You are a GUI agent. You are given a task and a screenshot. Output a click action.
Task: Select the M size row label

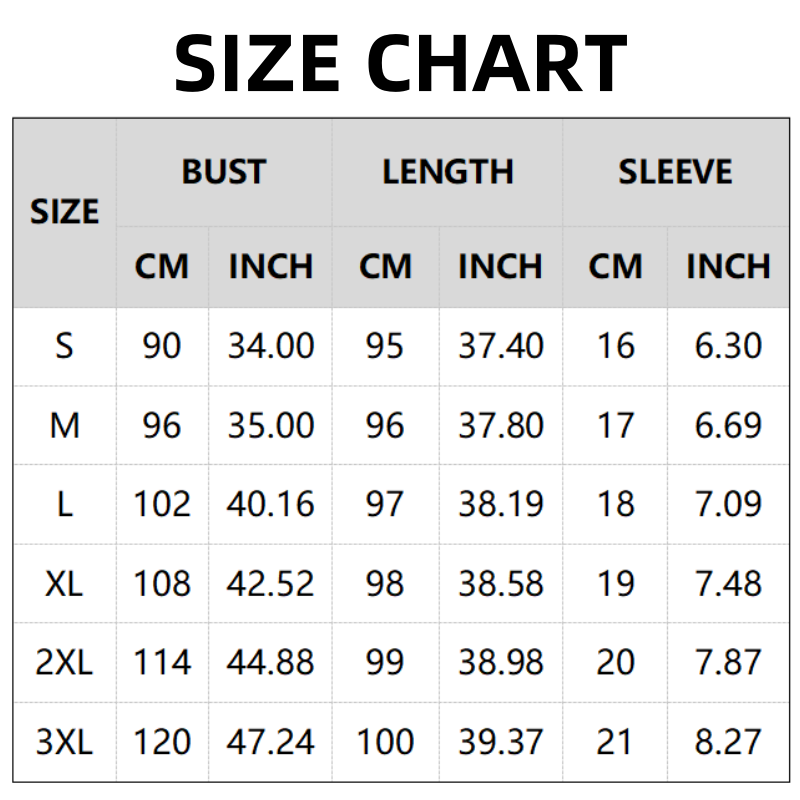65,425
